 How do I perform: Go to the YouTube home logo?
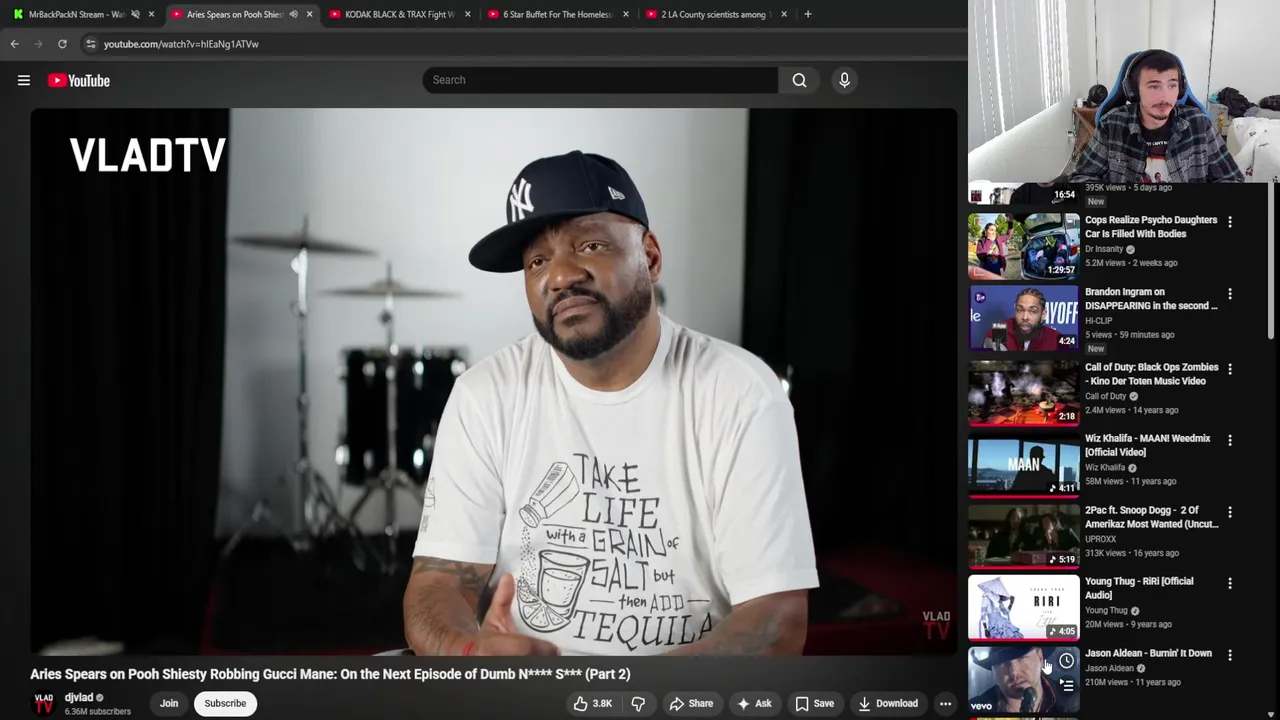(x=79, y=80)
